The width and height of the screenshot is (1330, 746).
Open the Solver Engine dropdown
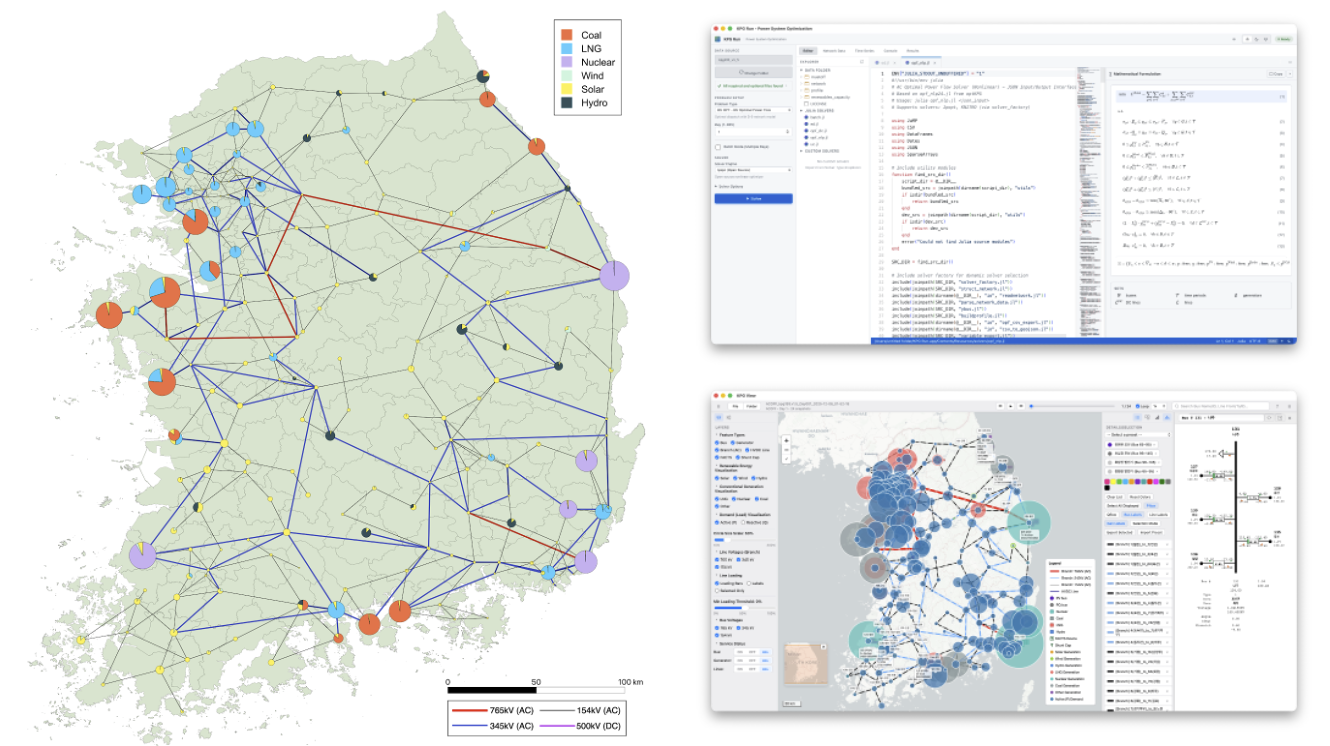[x=753, y=170]
